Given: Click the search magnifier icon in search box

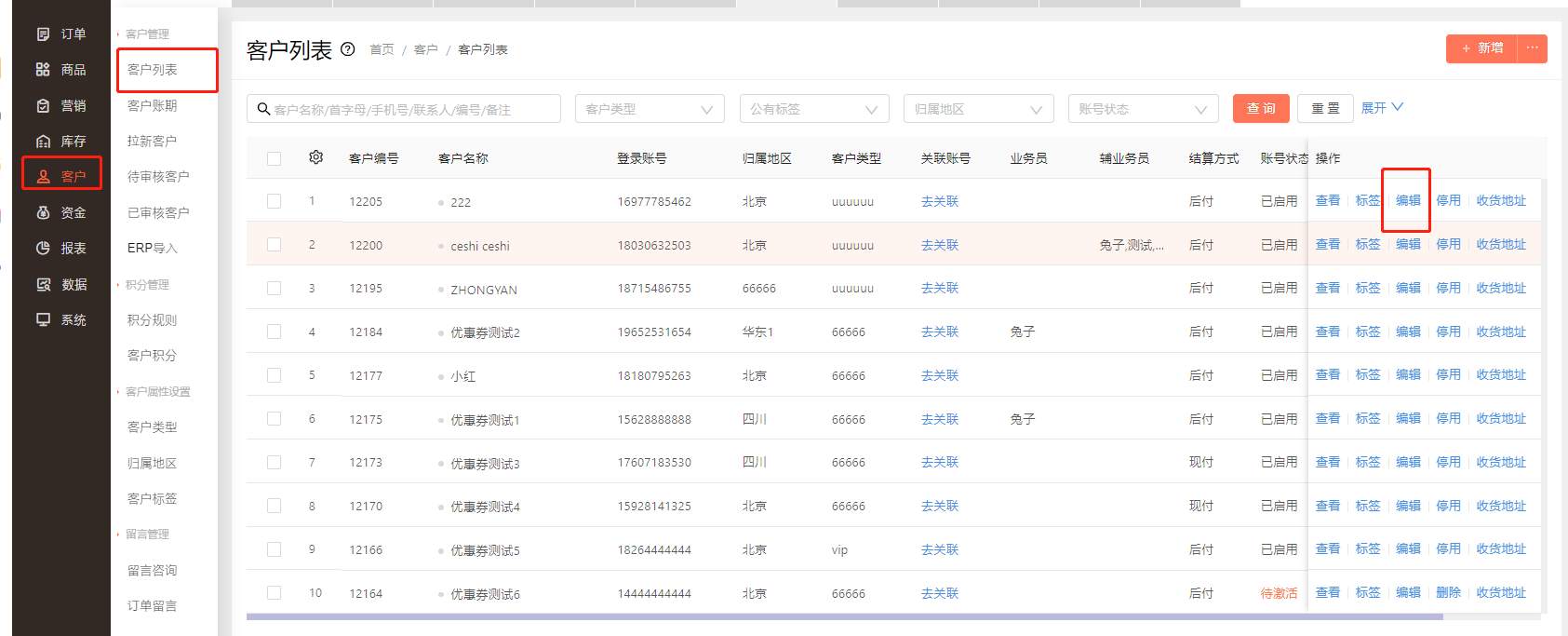Looking at the screenshot, I should pyautogui.click(x=263, y=109).
